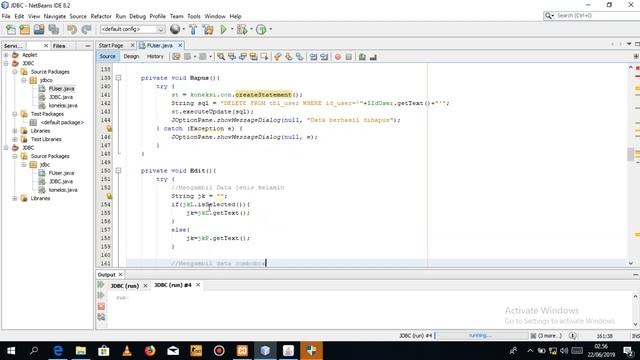Click the History view button
The width and height of the screenshot is (640, 360).
pyautogui.click(x=155, y=56)
